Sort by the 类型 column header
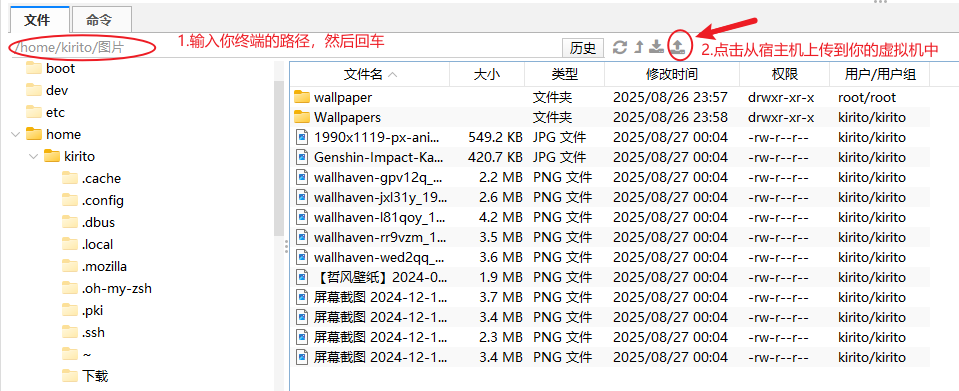Viewport: 959px width, 391px height. point(565,74)
